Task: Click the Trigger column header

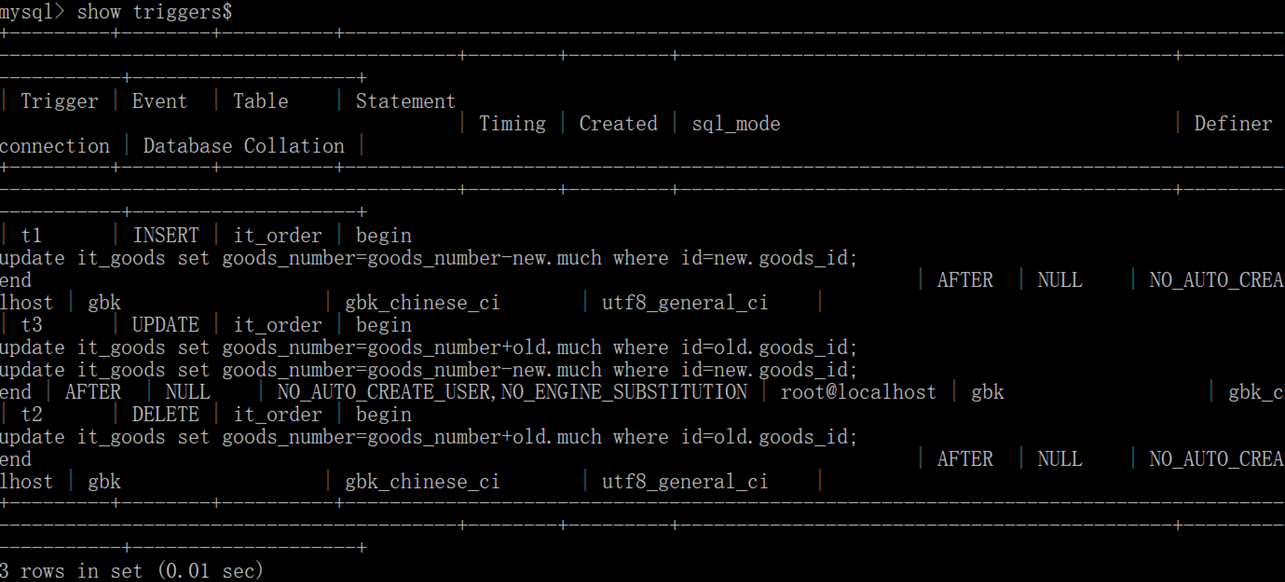Action: pyautogui.click(x=59, y=101)
